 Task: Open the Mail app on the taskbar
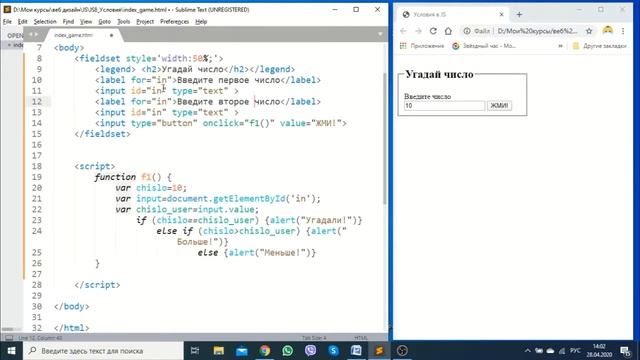[242, 351]
